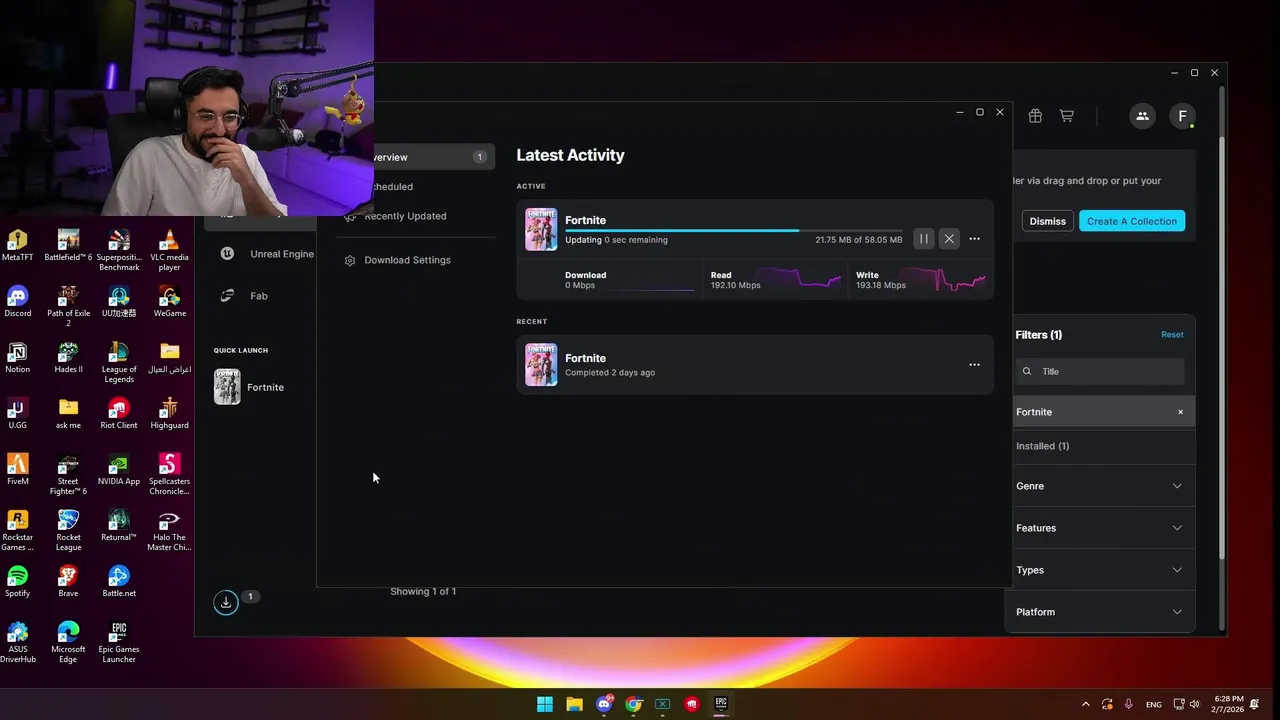Launch Fortnite from Quick Launch
1280x720 pixels.
(x=250, y=387)
